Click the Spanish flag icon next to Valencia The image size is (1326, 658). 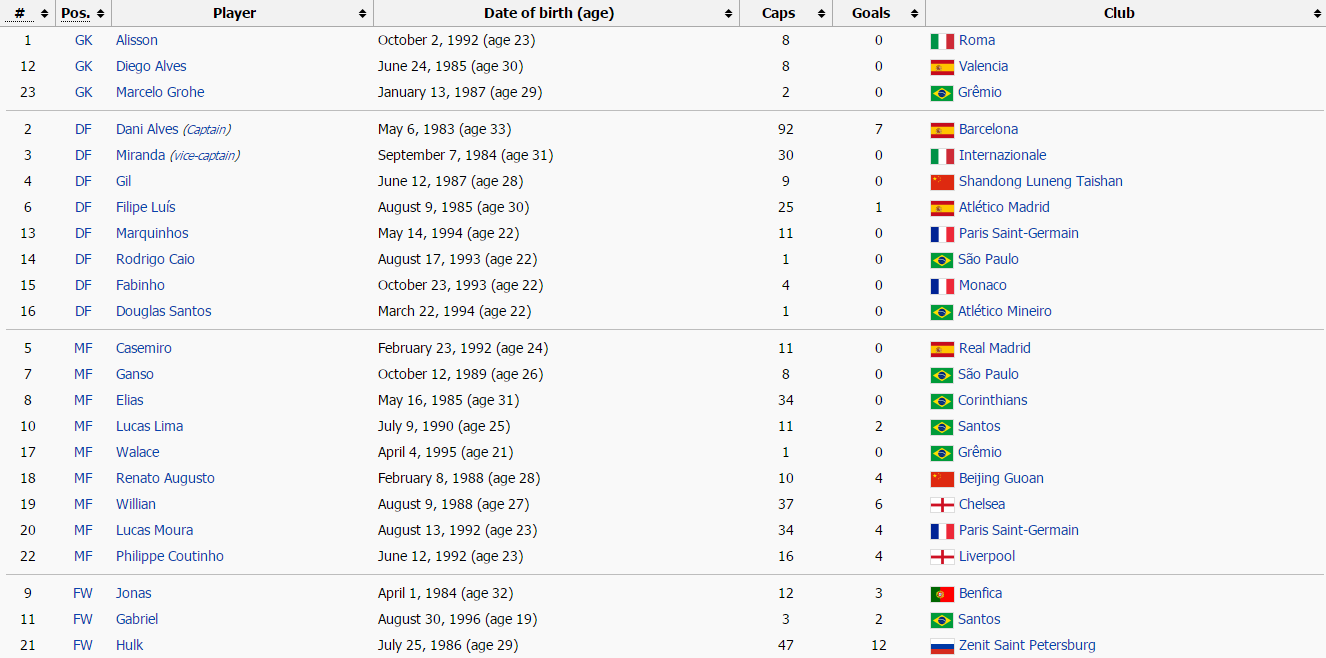point(941,67)
